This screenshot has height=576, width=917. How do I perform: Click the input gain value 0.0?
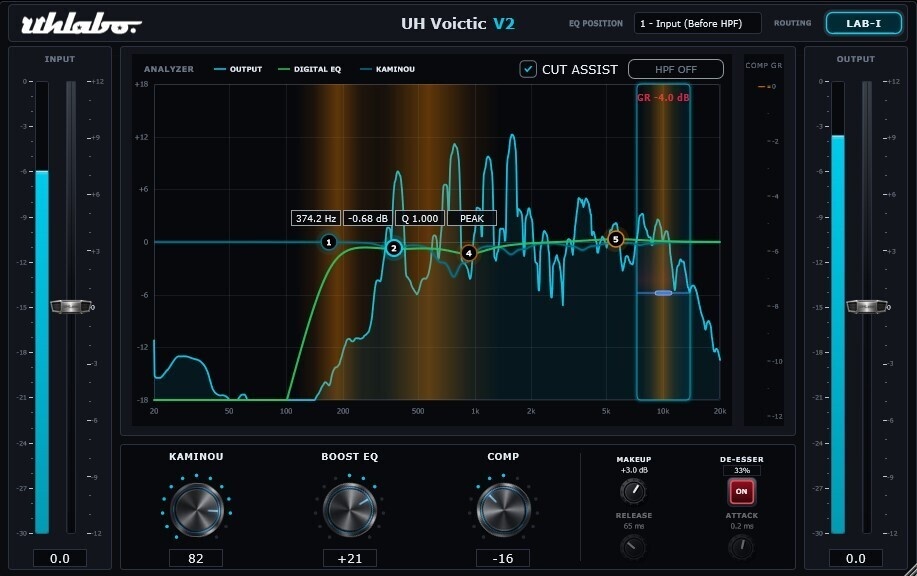60,558
